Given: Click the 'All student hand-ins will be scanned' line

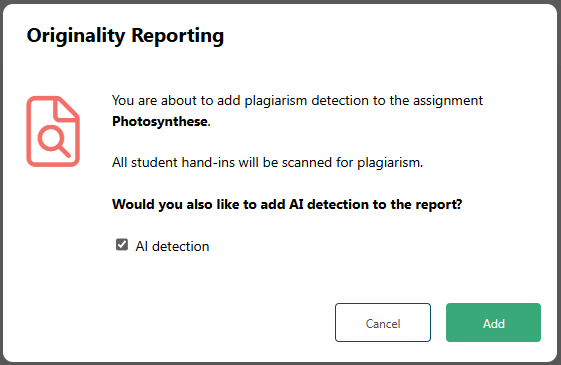Looking at the screenshot, I should pyautogui.click(x=267, y=163).
